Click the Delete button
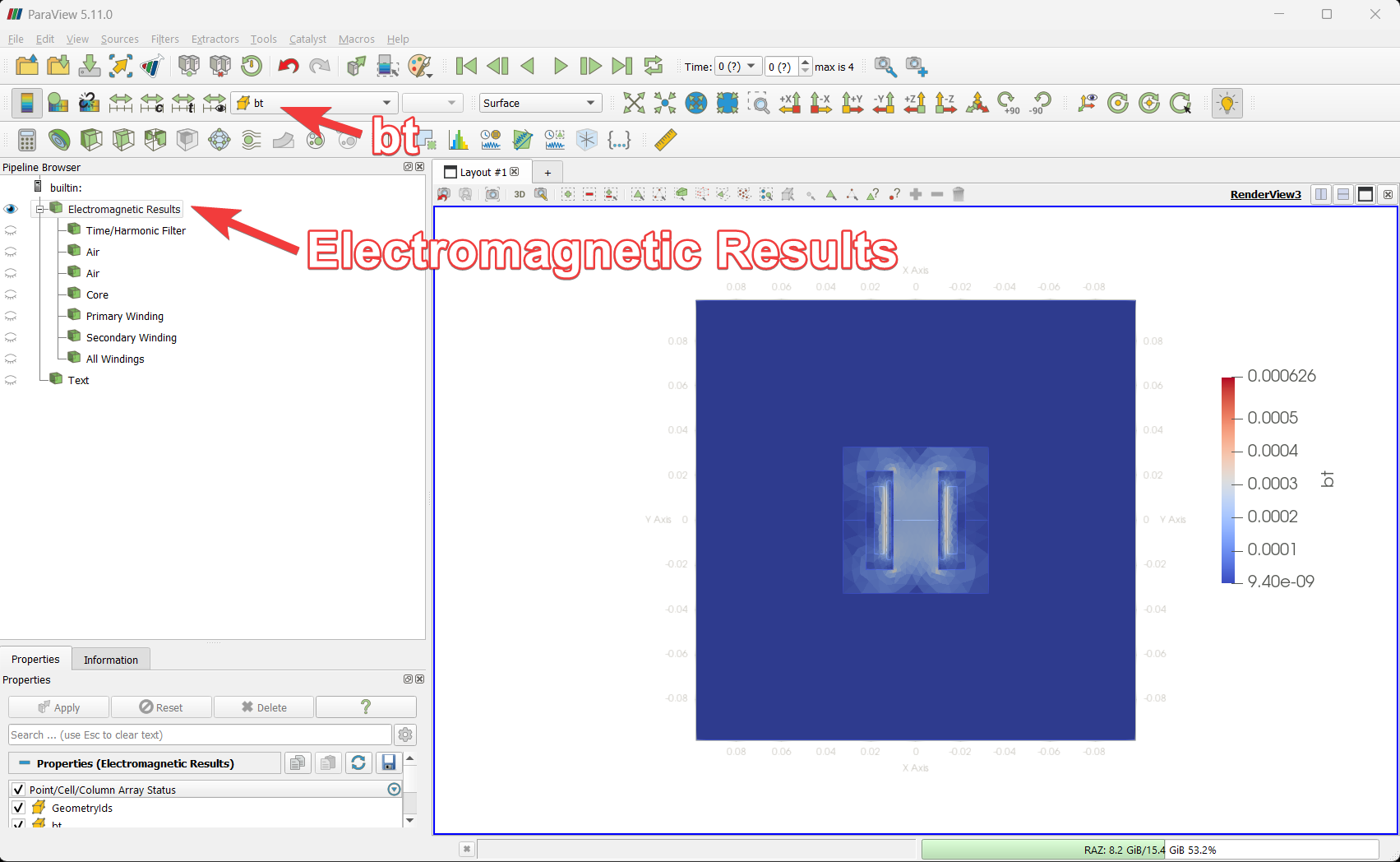Screen dimensions: 1400x862 264,707
